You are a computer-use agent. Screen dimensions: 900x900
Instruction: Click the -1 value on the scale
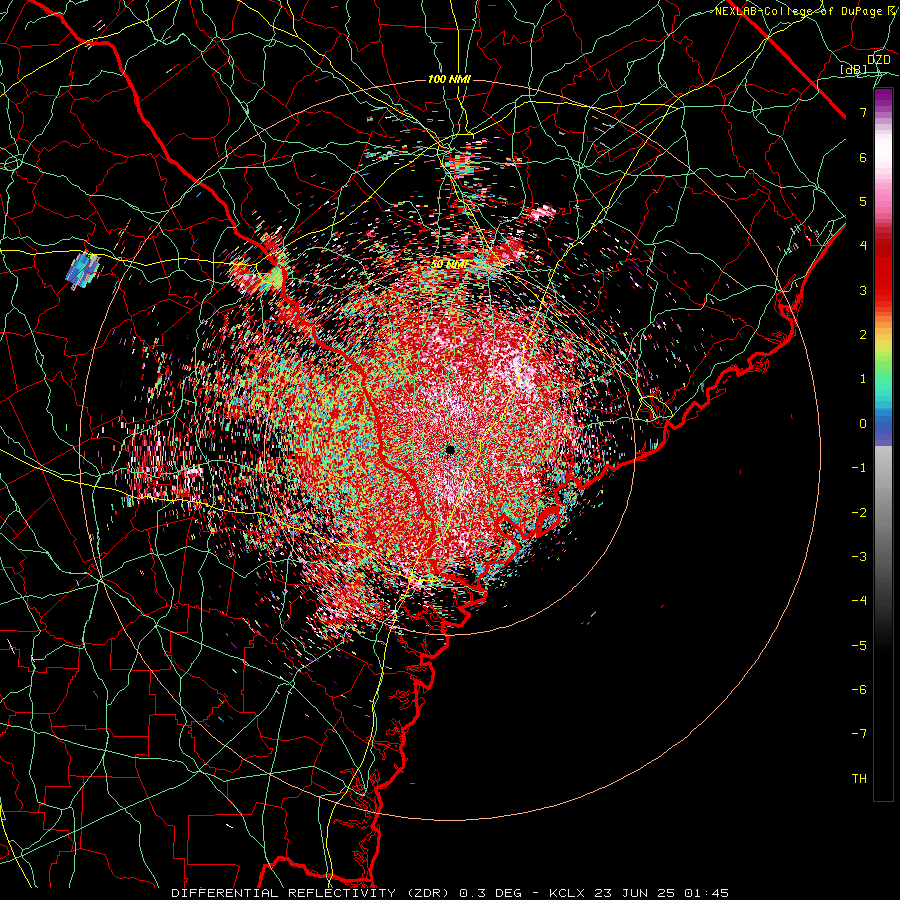click(859, 468)
